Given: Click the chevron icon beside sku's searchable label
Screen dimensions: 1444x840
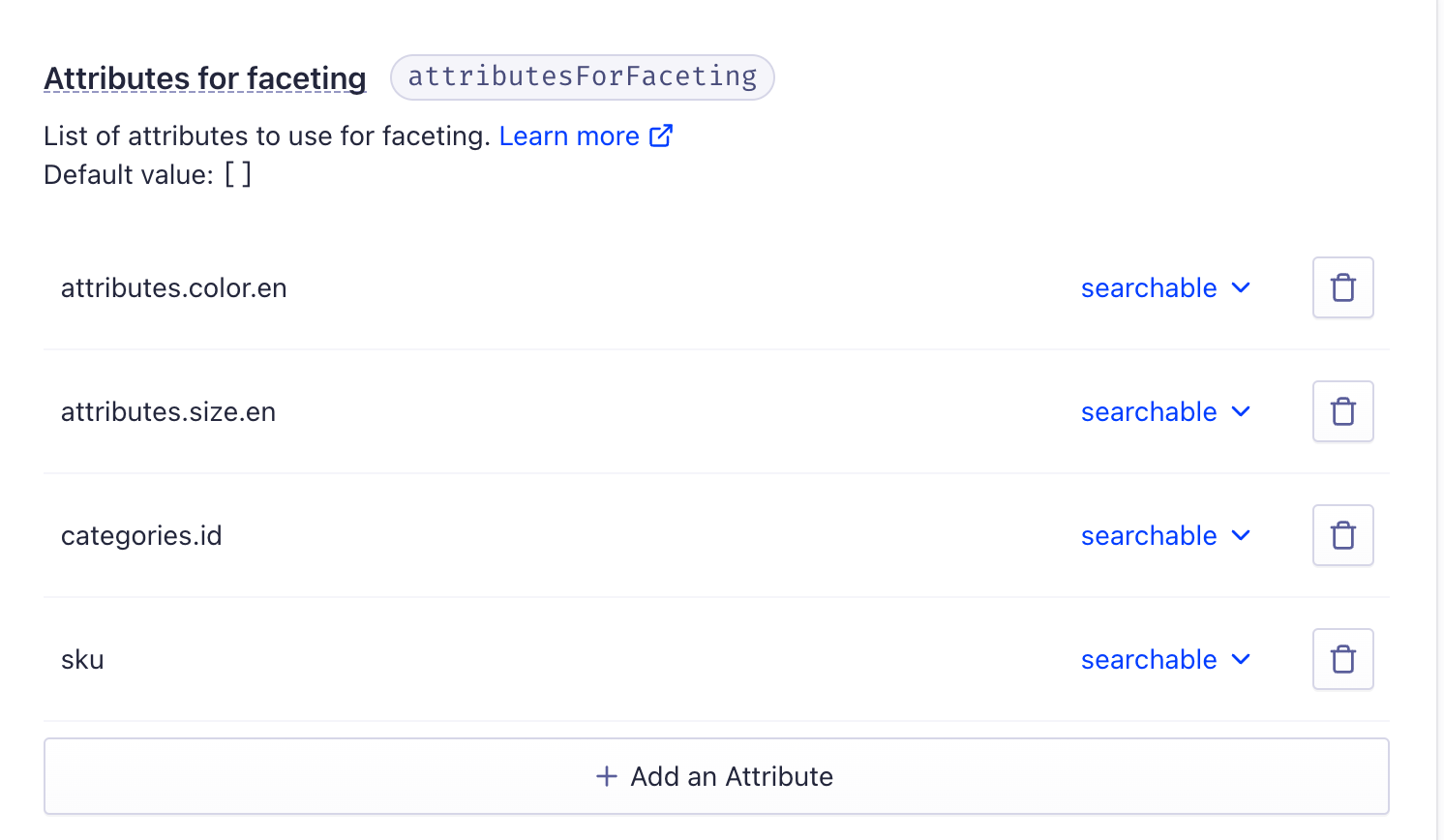Looking at the screenshot, I should pos(1240,660).
